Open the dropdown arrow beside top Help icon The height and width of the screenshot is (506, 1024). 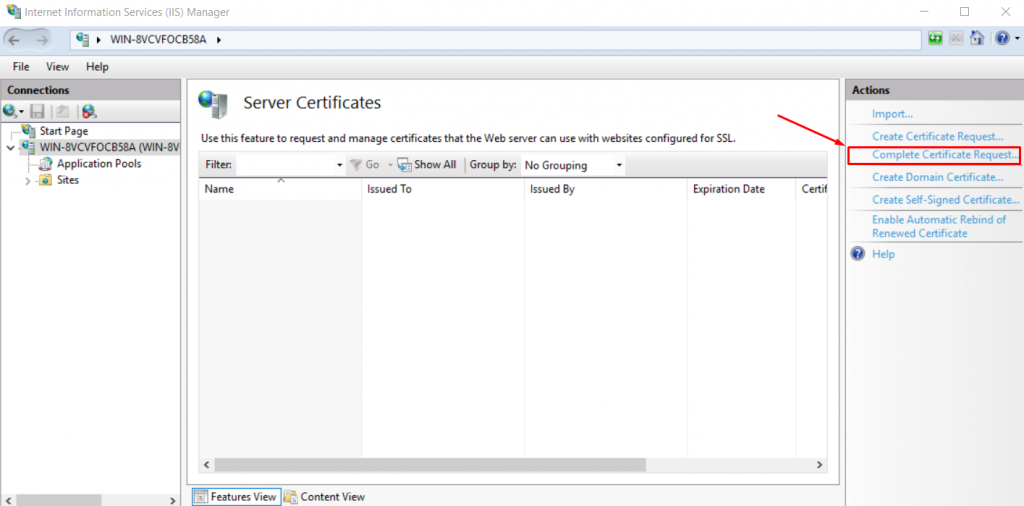(1017, 40)
